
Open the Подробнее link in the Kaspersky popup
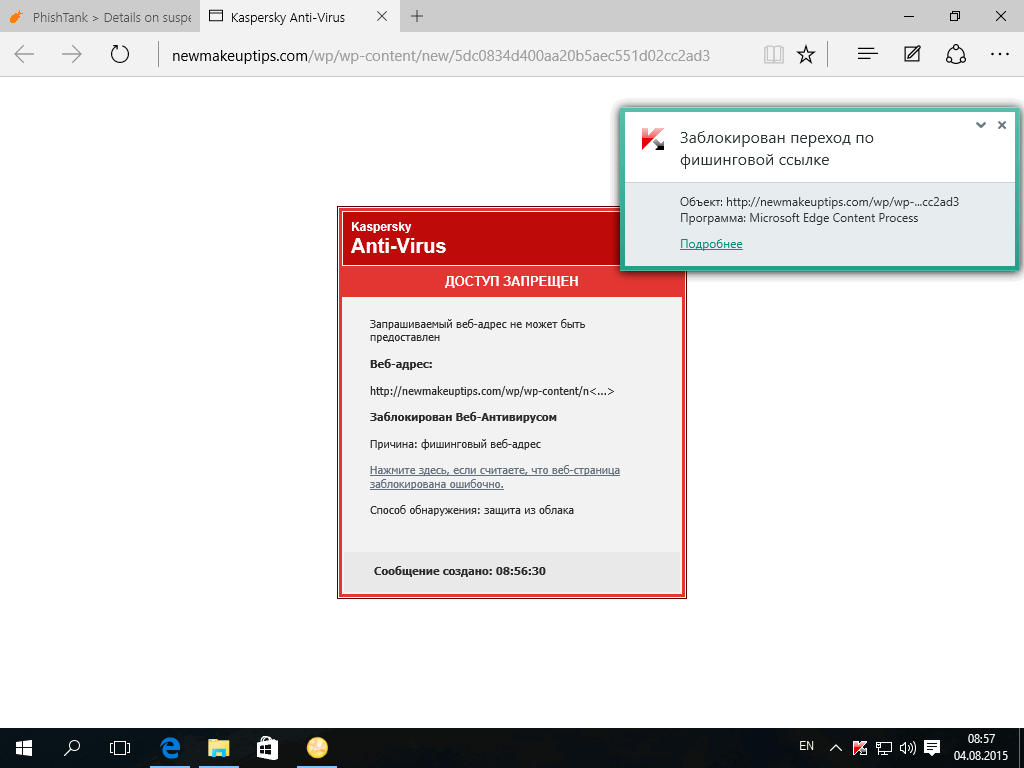tap(711, 243)
